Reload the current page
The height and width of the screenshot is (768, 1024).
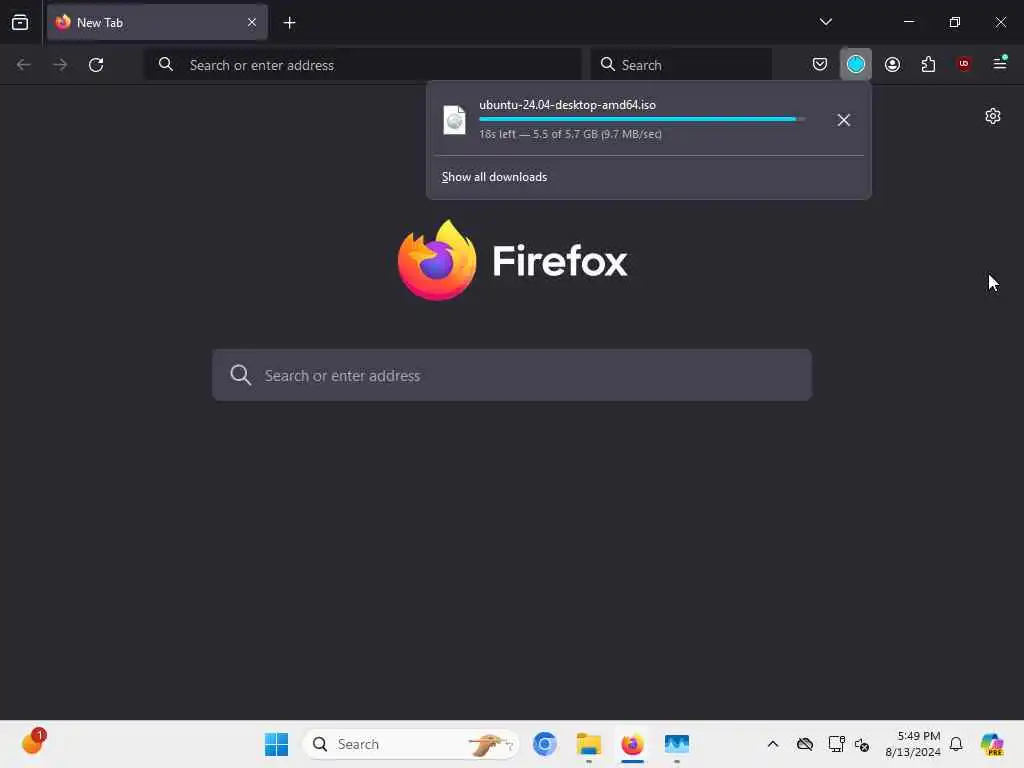(x=96, y=65)
